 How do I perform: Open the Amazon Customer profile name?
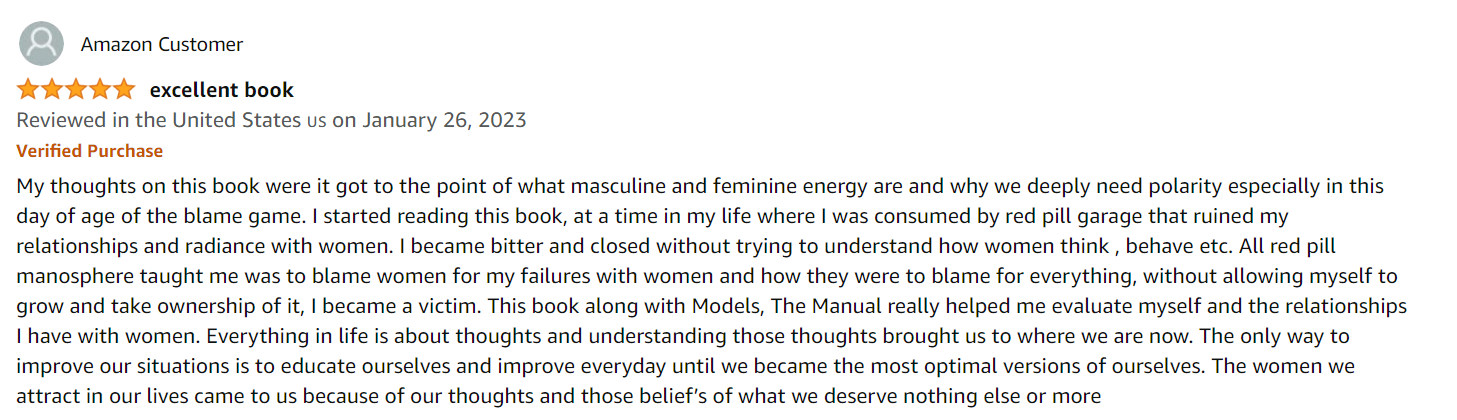(162, 44)
